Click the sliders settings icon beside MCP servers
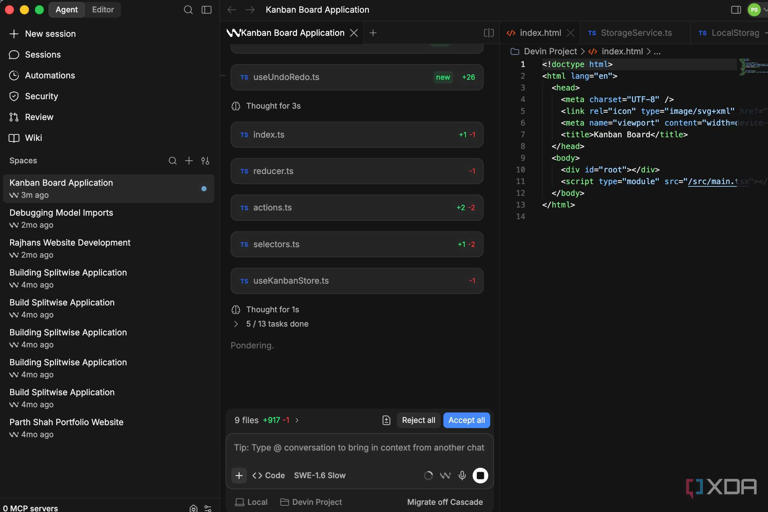This screenshot has height=512, width=768. pyautogui.click(x=208, y=508)
